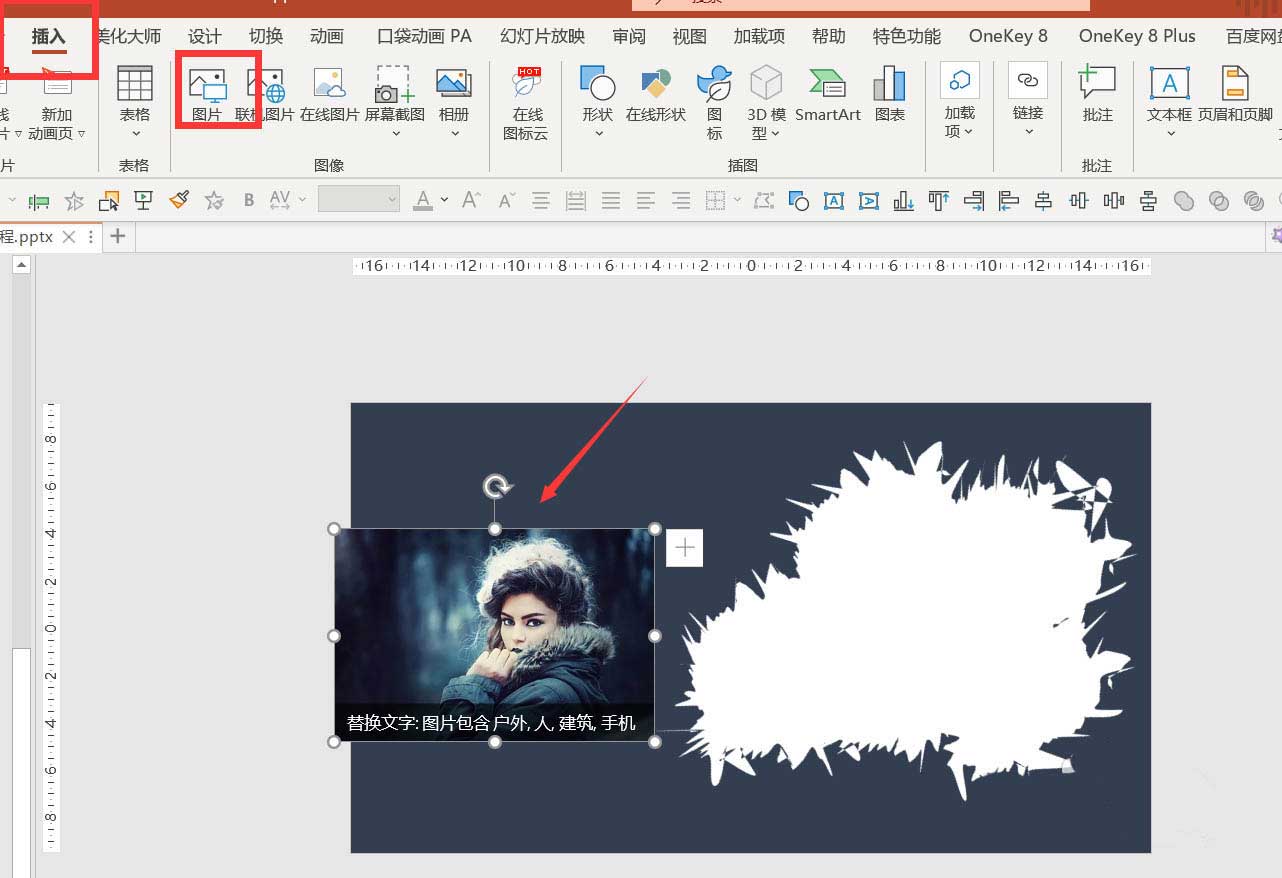The width and height of the screenshot is (1282, 878).
Task: Select the woman photo on the slide
Action: click(x=494, y=620)
